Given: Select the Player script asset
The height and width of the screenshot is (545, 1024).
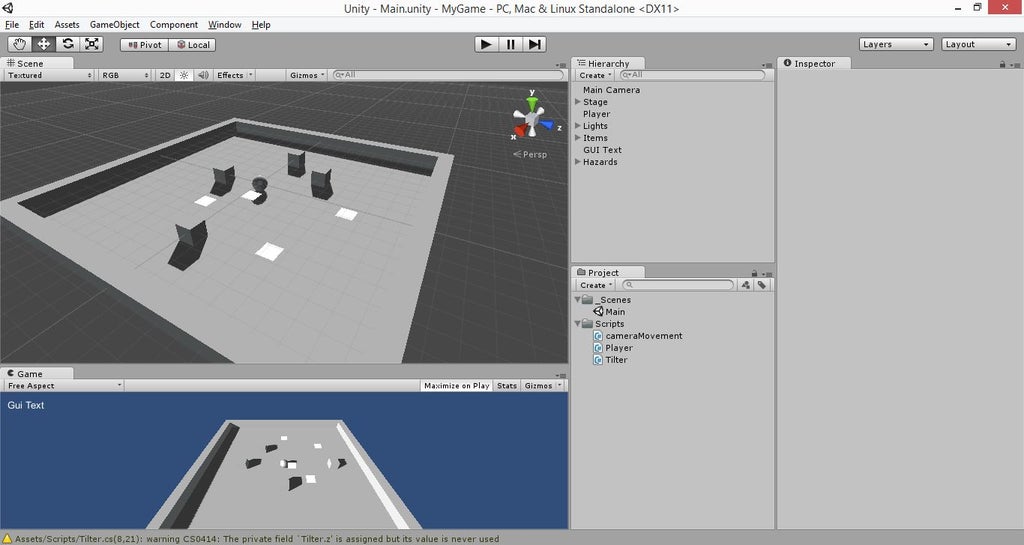Looking at the screenshot, I should click(618, 348).
